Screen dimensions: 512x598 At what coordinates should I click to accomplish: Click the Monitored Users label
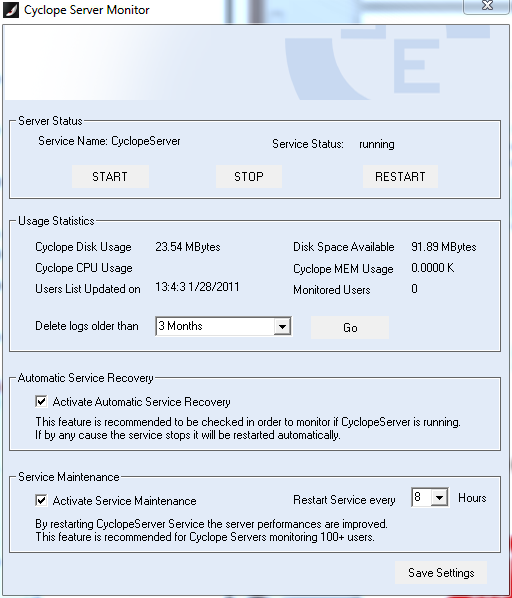(332, 290)
